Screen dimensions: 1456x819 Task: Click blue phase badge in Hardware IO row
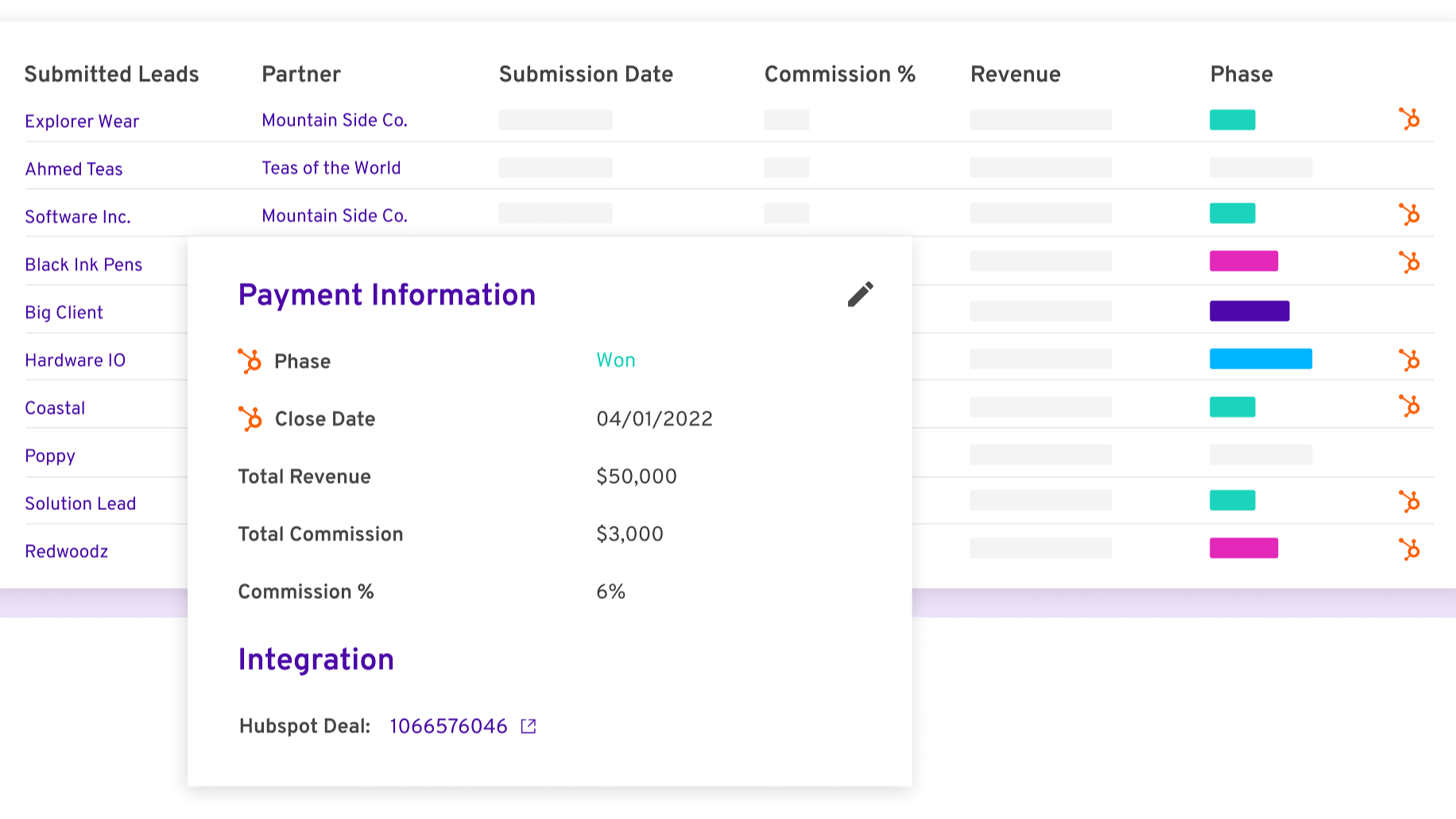pyautogui.click(x=1260, y=358)
